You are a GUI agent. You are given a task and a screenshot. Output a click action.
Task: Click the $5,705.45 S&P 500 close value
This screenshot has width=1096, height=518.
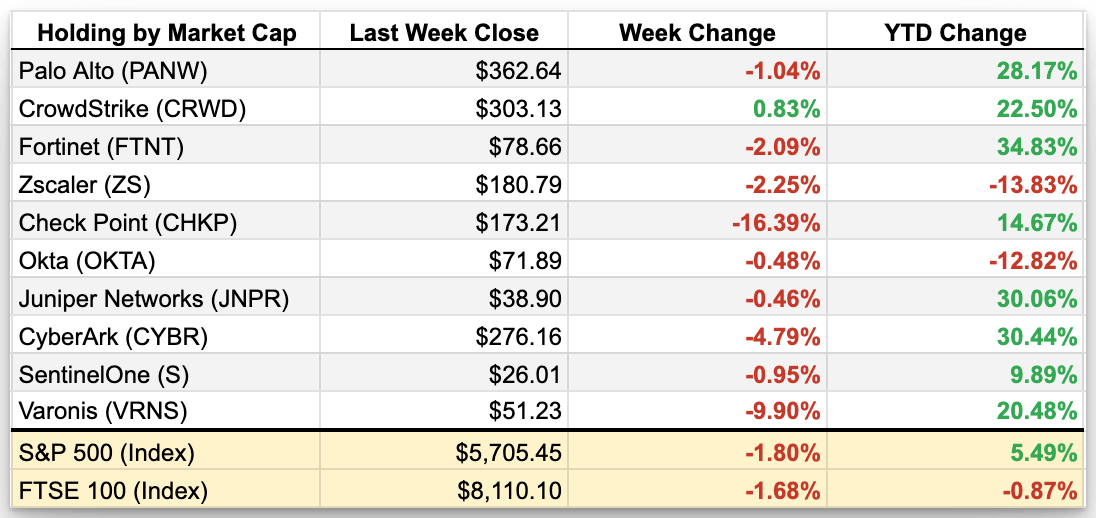(x=507, y=453)
